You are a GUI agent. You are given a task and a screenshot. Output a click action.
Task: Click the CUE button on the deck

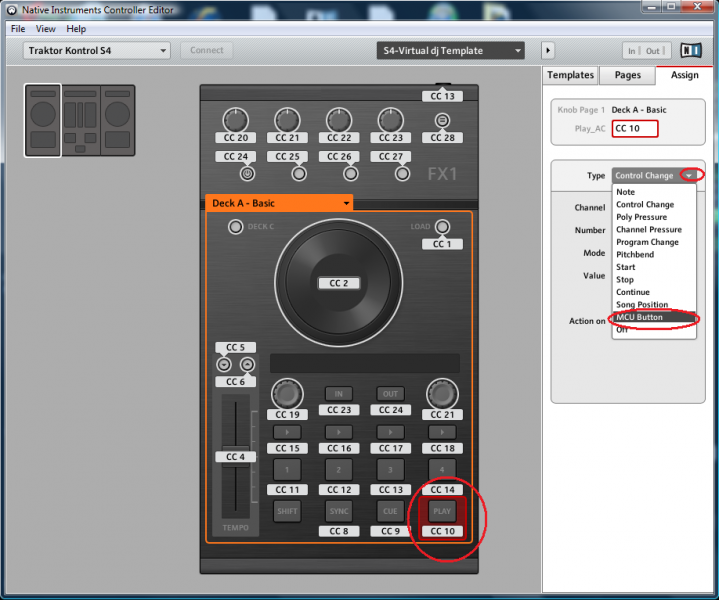(391, 511)
